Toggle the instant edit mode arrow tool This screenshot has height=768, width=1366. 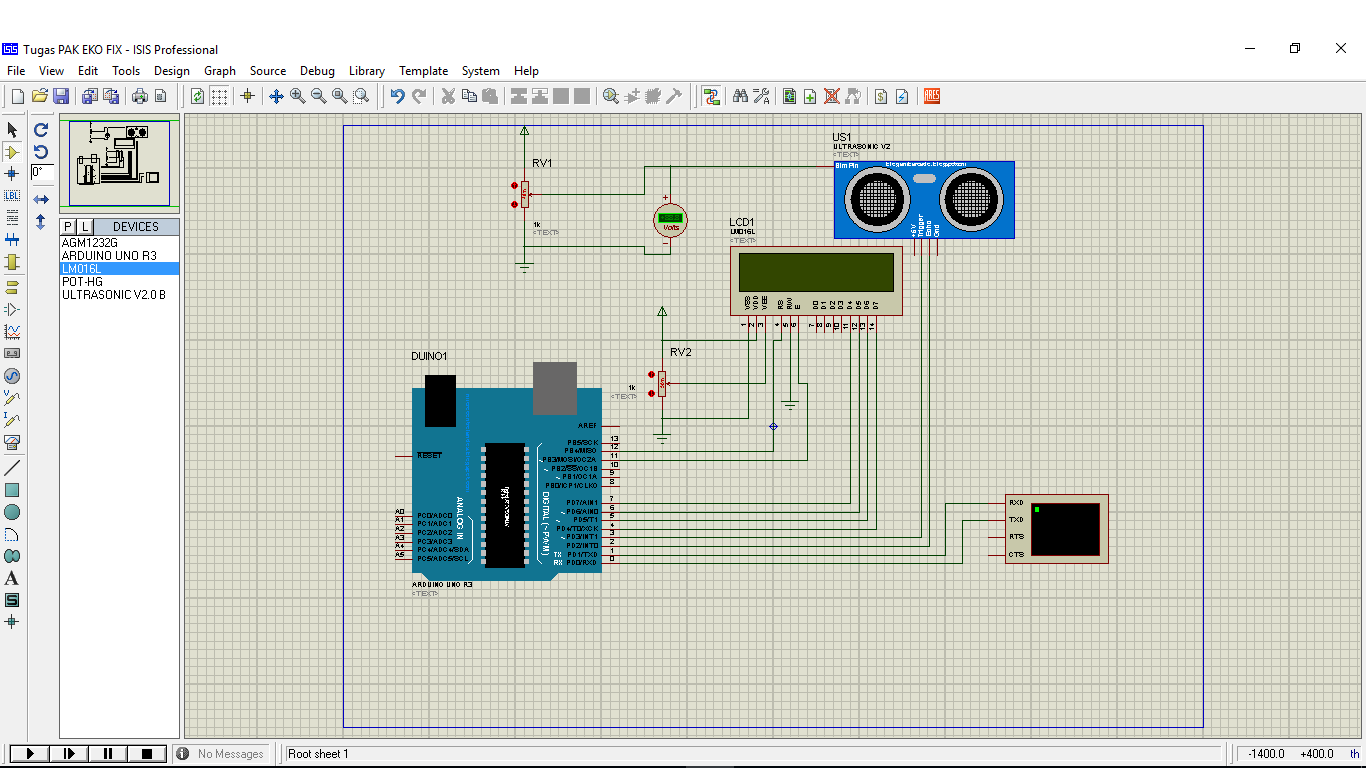[13, 130]
